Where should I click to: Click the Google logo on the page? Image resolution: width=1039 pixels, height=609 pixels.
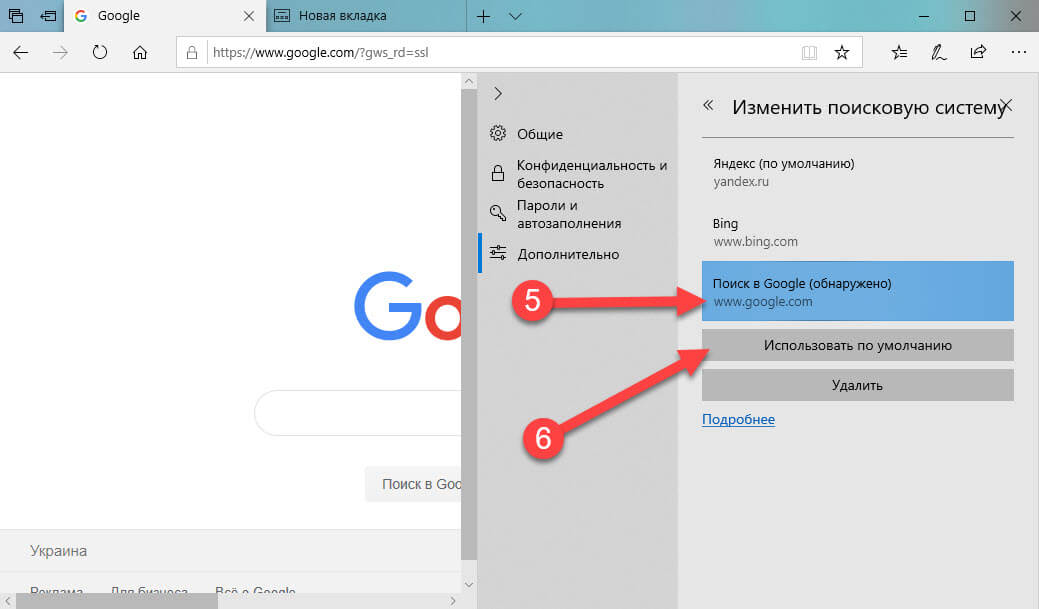coord(408,306)
